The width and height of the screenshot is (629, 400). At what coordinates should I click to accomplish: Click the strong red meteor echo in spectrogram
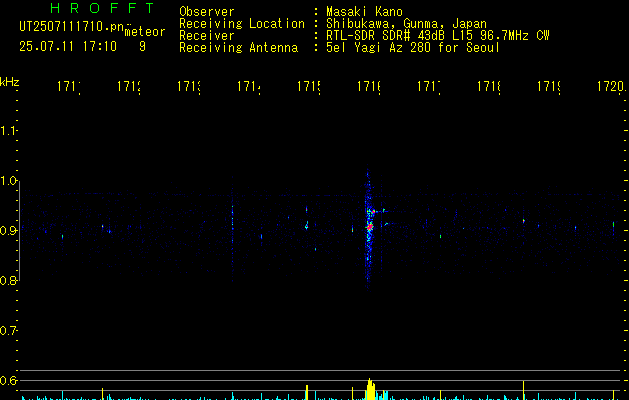(369, 227)
